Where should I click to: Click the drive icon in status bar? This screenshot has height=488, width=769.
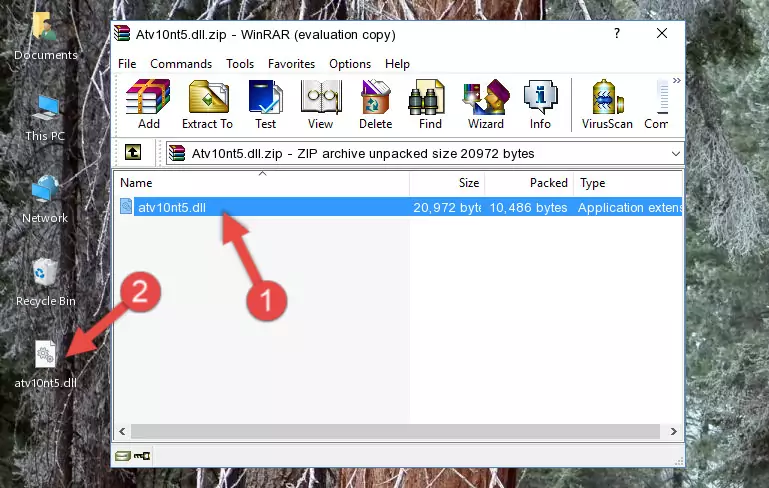click(123, 456)
